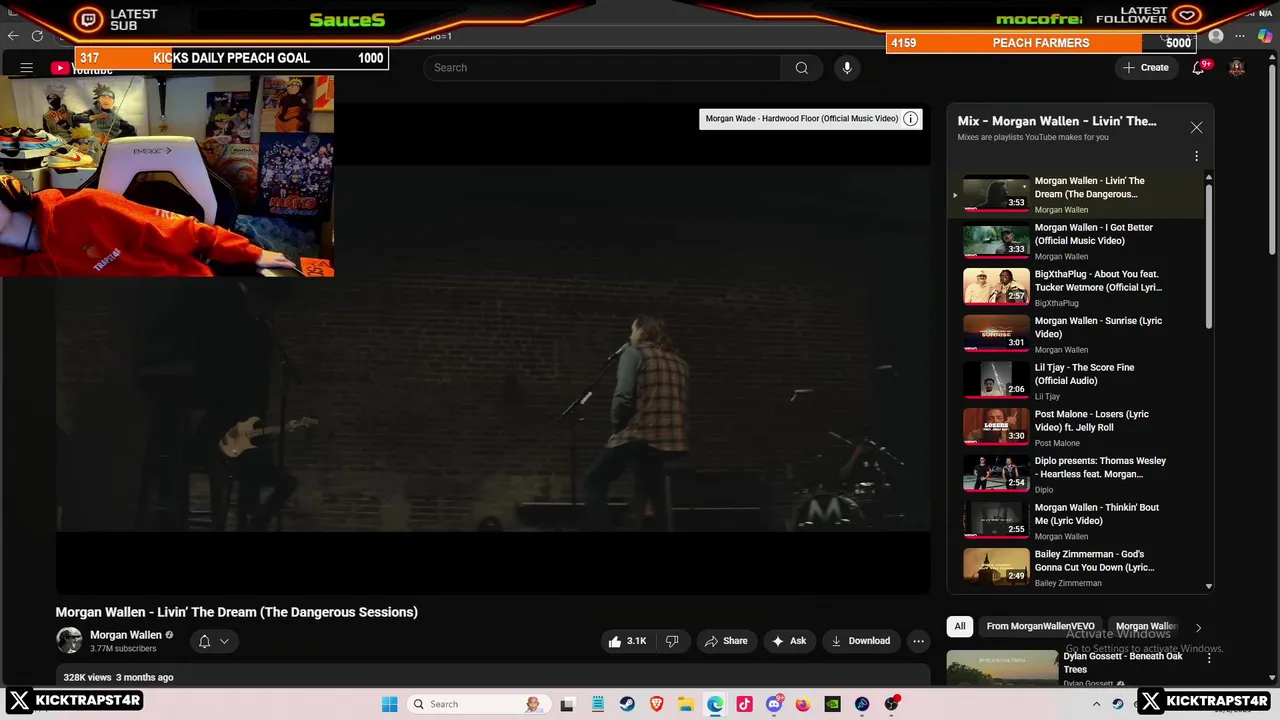The width and height of the screenshot is (1280, 720).
Task: Open Task View from the taskbar
Action: click(x=567, y=704)
